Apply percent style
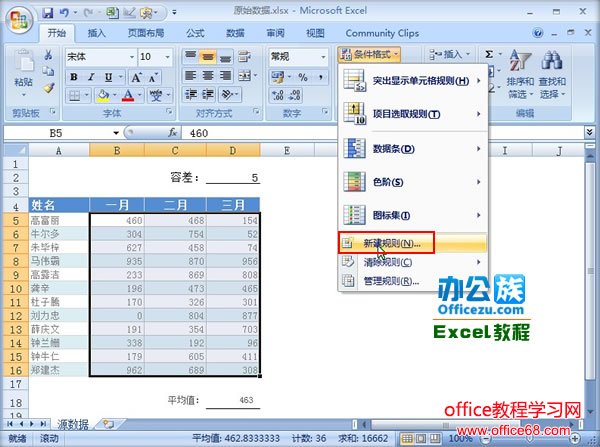 pyautogui.click(x=303, y=77)
